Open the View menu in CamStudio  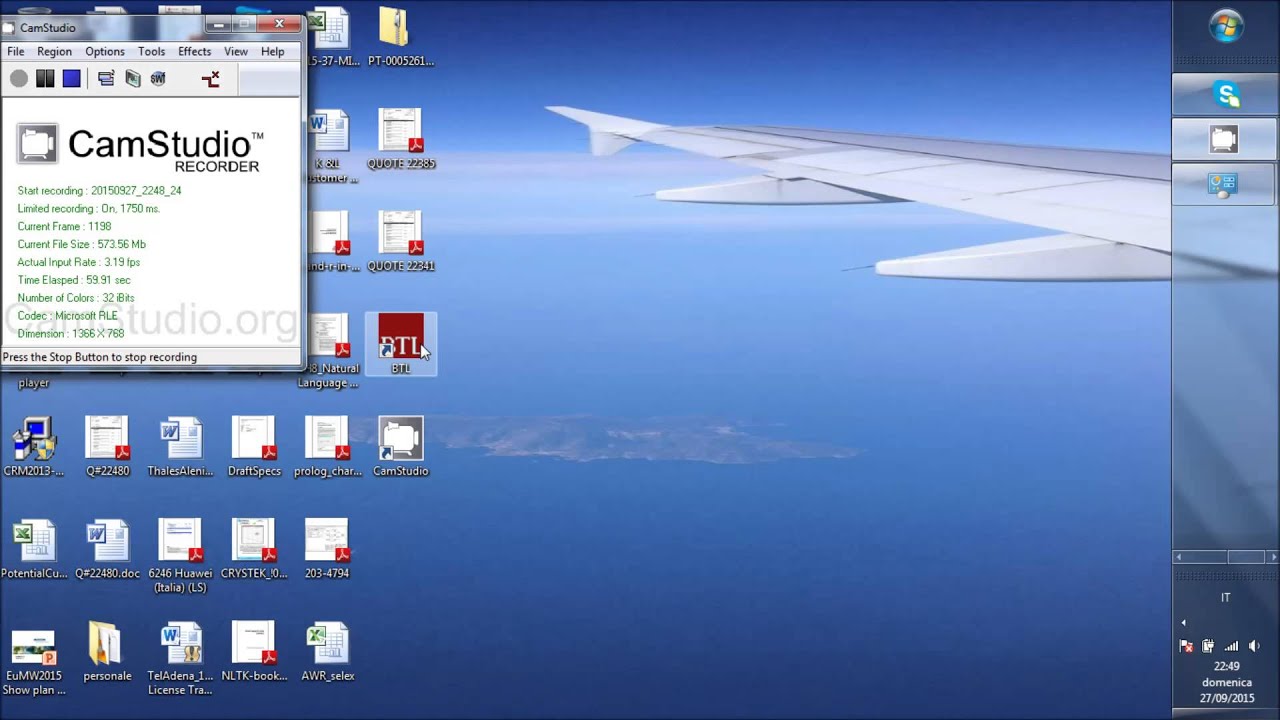click(236, 51)
